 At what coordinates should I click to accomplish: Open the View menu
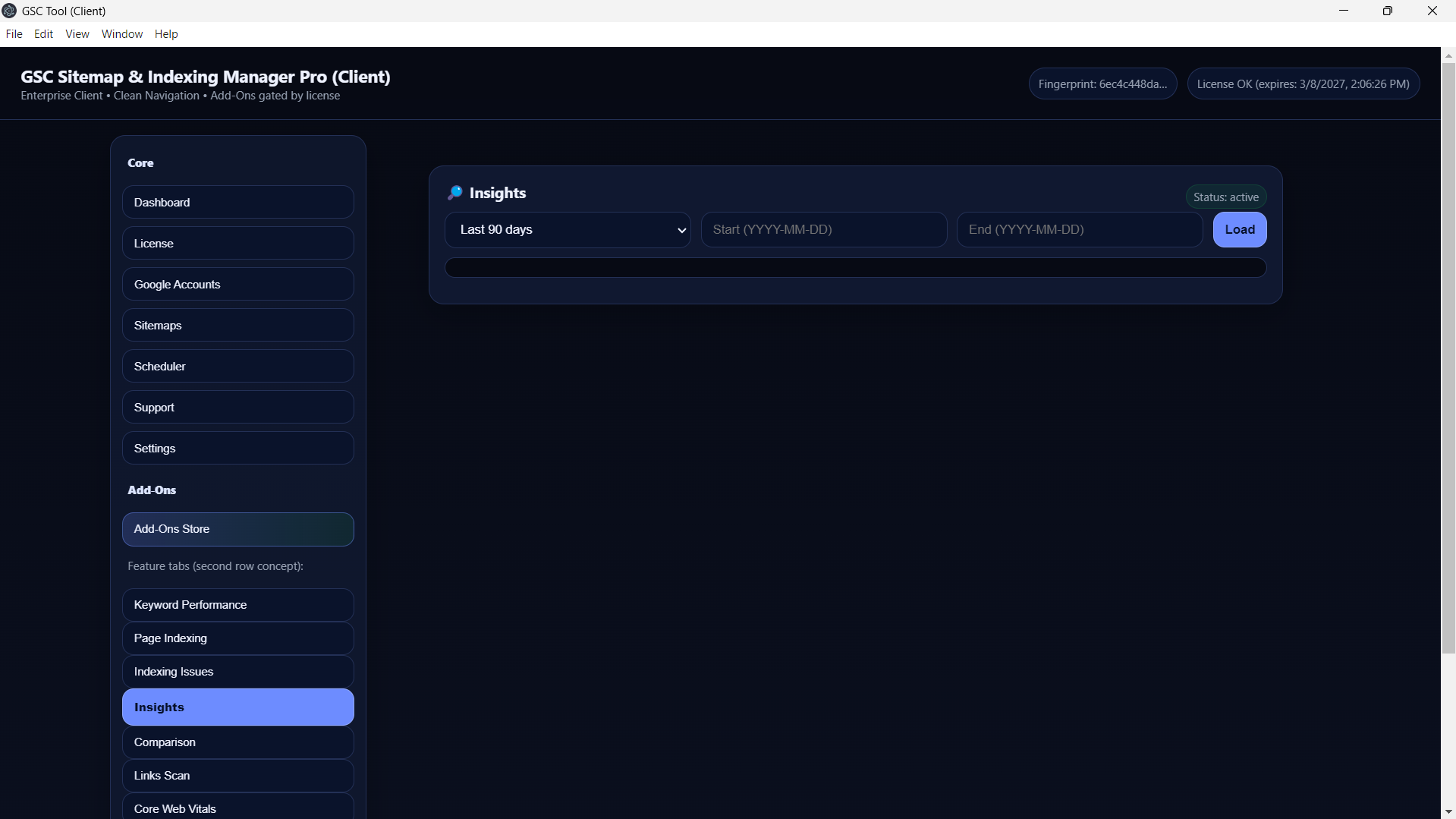[77, 34]
